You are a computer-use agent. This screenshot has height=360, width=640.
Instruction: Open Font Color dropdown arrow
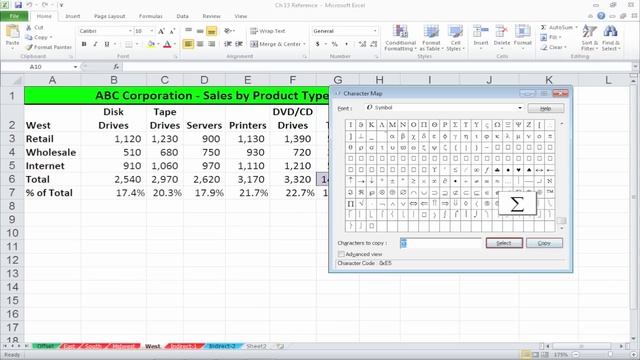tap(175, 44)
